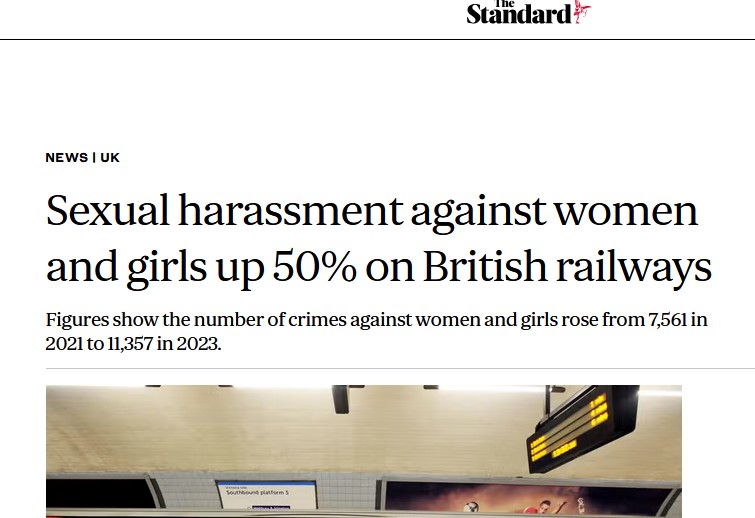755x518 pixels.
Task: Click the horizontal rule under the header
Action: click(377, 39)
